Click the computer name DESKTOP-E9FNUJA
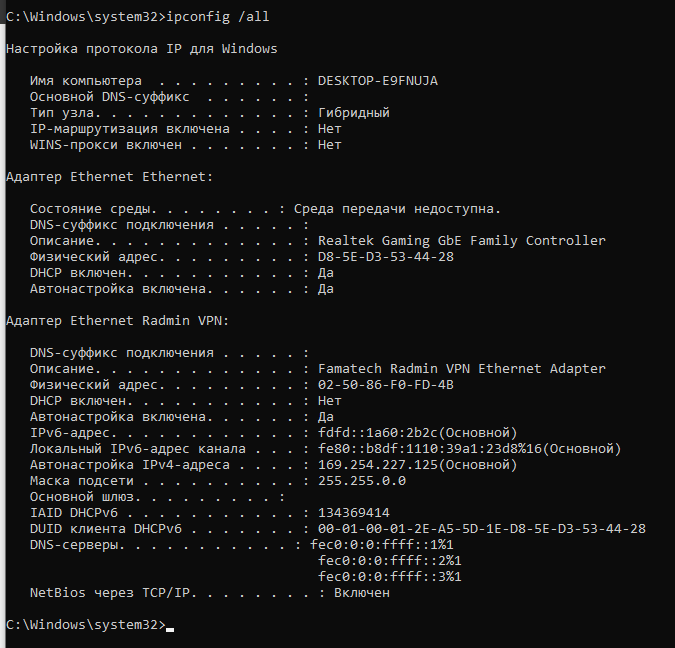The image size is (675, 648). (378, 81)
